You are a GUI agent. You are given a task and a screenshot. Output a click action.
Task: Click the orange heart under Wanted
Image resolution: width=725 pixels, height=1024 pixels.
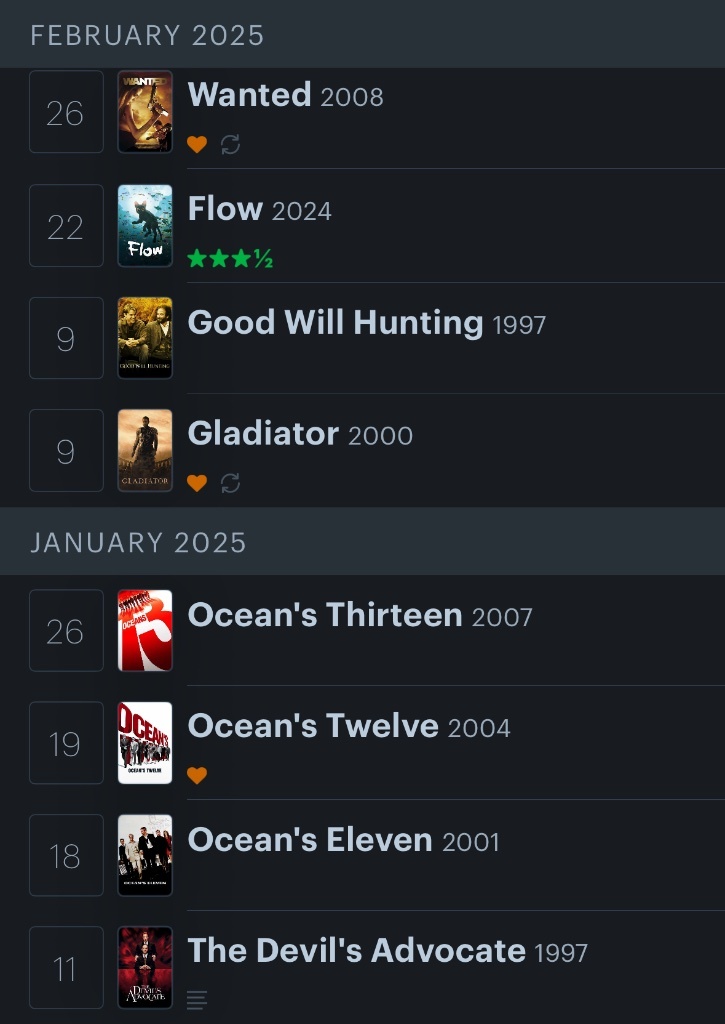(x=197, y=145)
